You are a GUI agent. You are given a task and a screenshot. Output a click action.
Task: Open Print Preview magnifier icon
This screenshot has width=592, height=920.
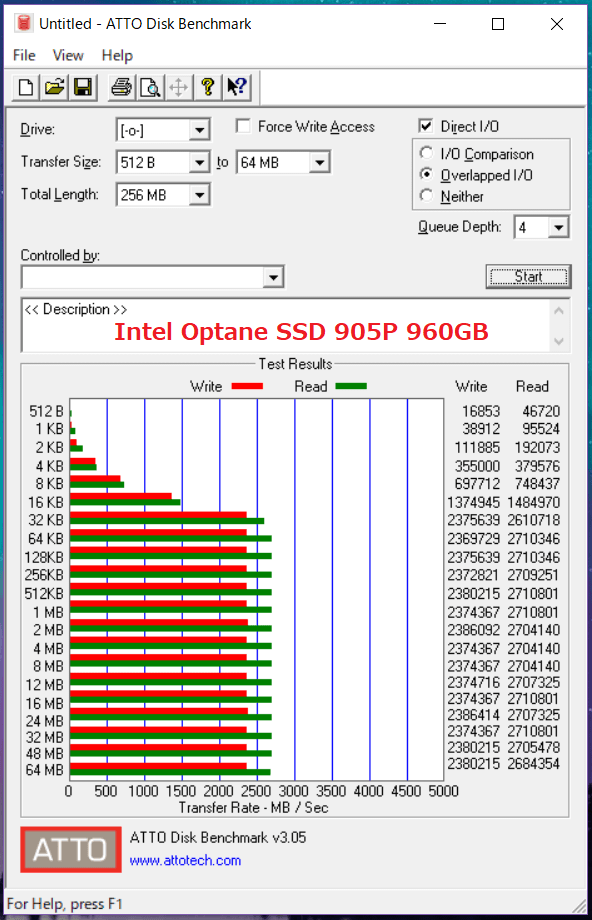pos(150,88)
